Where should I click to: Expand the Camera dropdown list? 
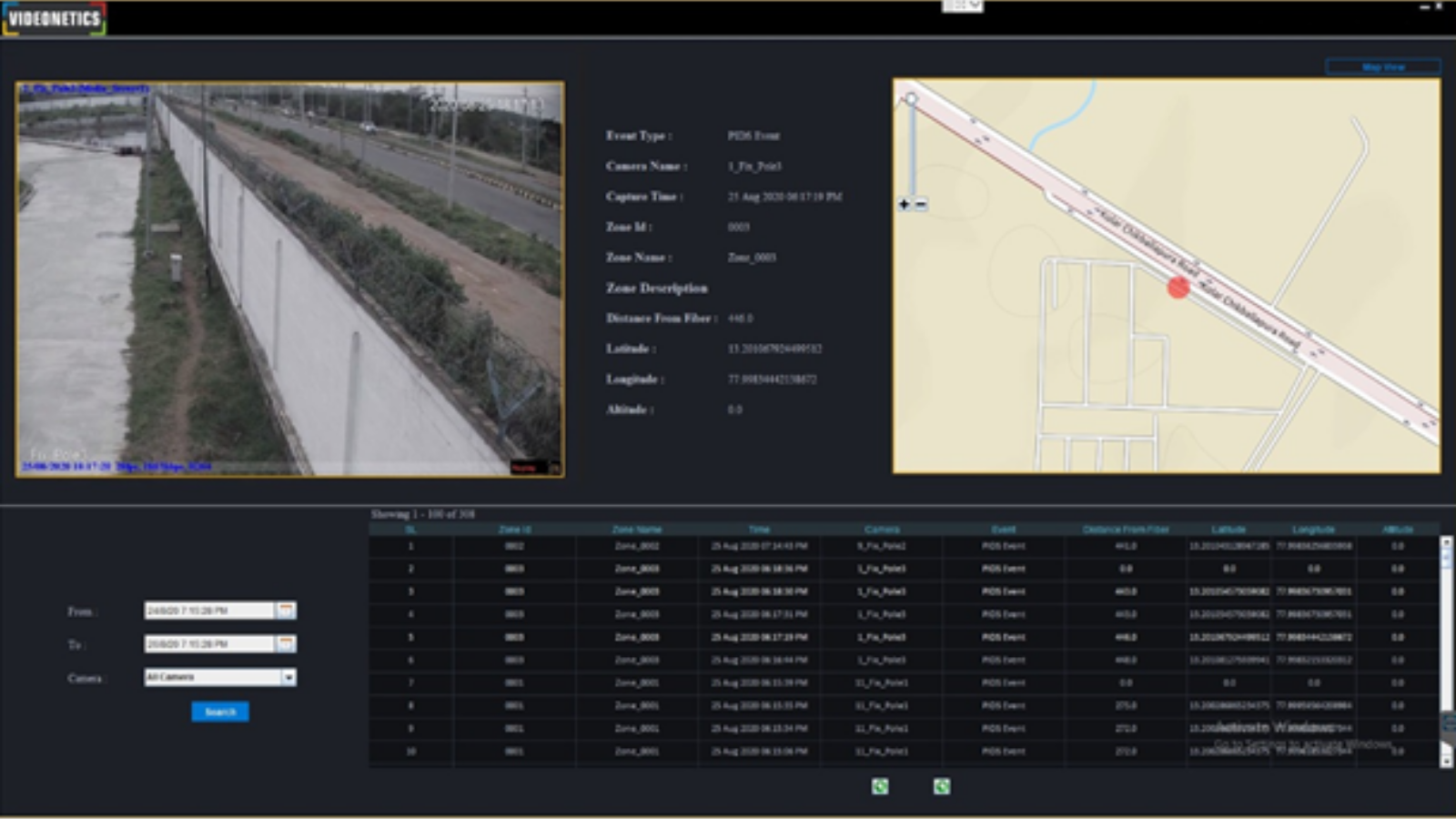click(x=288, y=678)
